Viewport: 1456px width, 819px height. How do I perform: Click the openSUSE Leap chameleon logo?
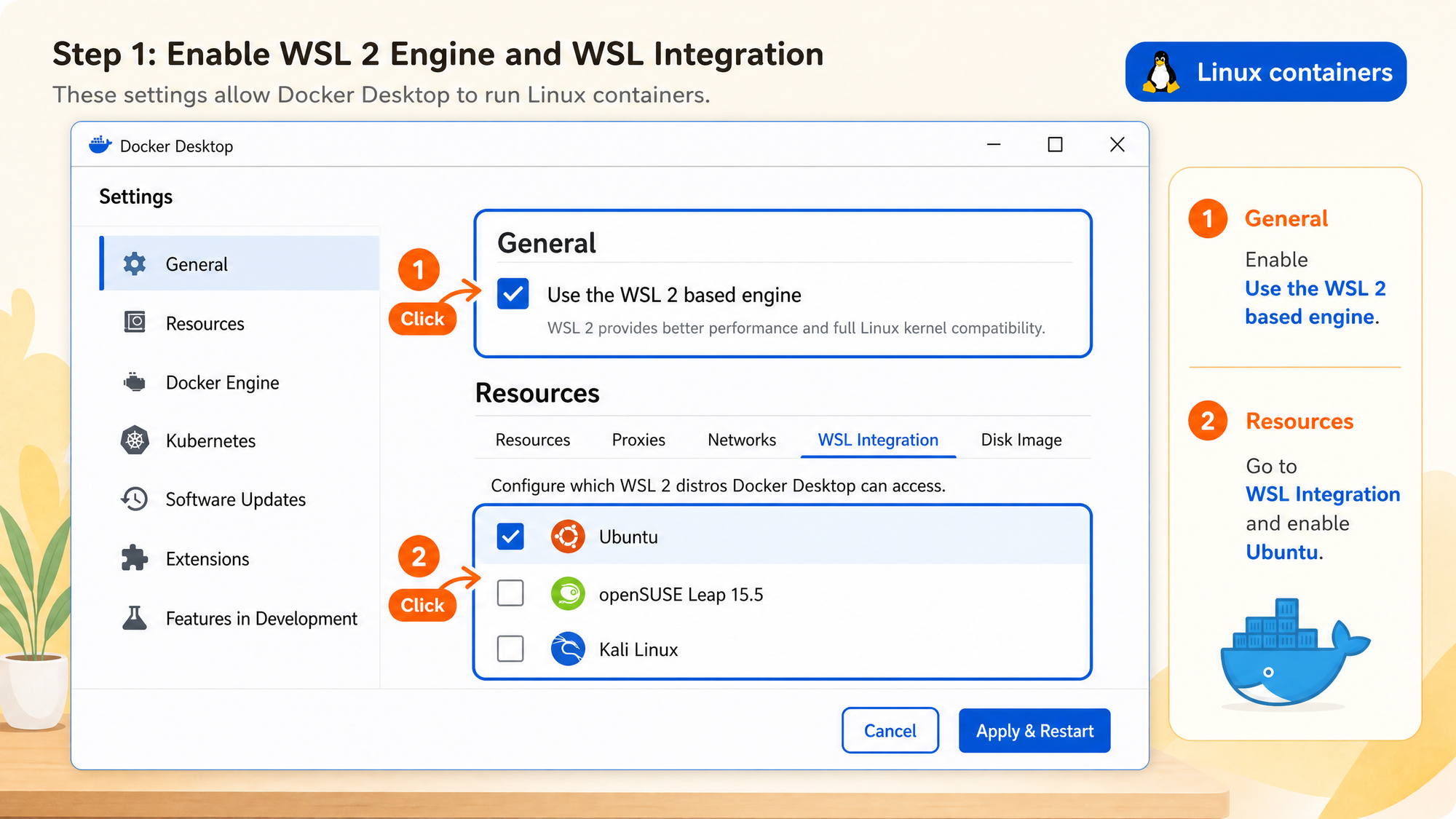pos(568,594)
